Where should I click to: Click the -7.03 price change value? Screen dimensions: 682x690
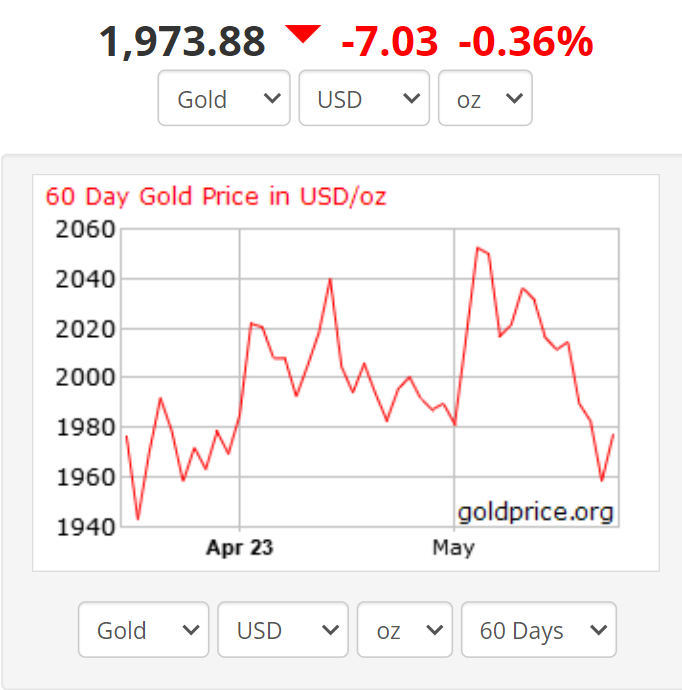pos(389,42)
